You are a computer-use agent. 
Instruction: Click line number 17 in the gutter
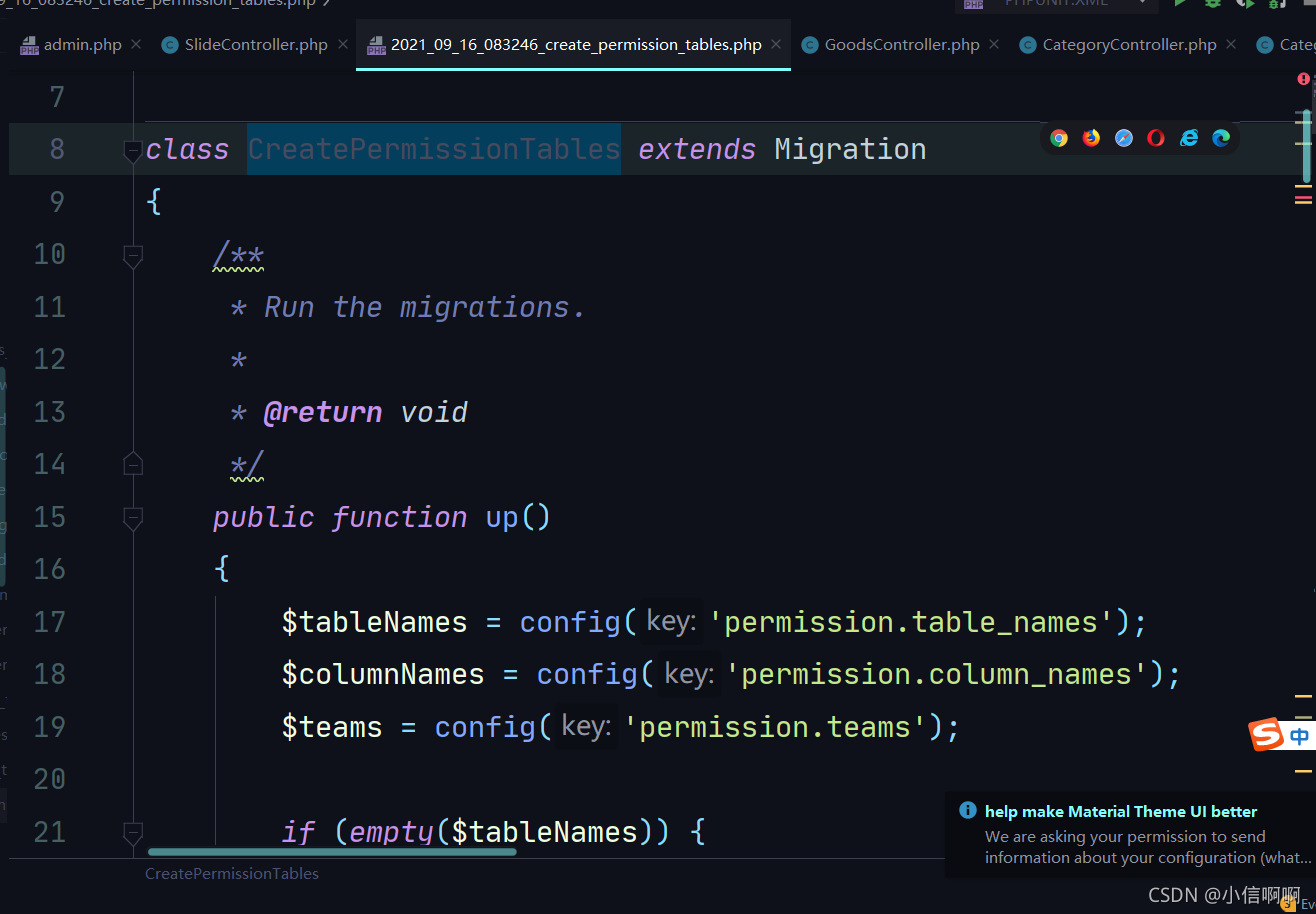click(49, 622)
